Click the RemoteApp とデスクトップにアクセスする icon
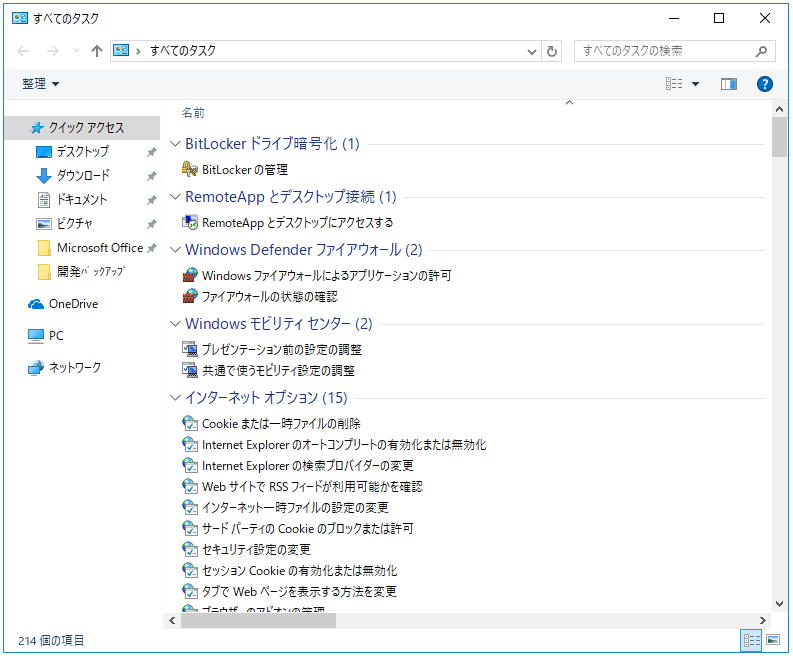The width and height of the screenshot is (793, 656). pyautogui.click(x=190, y=222)
